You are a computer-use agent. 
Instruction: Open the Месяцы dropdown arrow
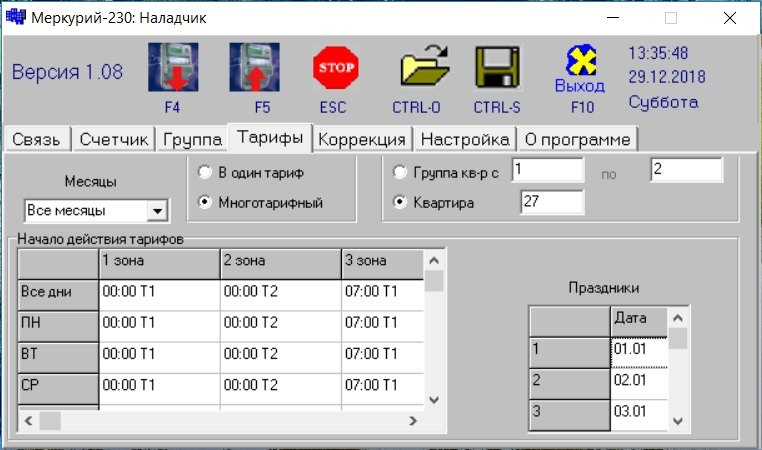click(x=157, y=211)
